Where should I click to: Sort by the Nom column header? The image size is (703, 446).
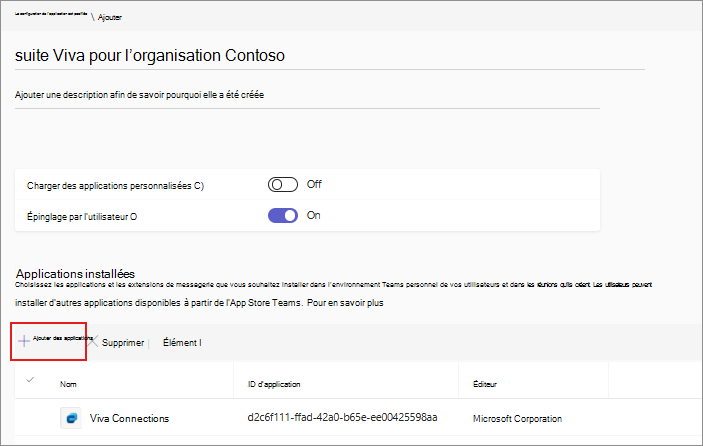[68, 384]
